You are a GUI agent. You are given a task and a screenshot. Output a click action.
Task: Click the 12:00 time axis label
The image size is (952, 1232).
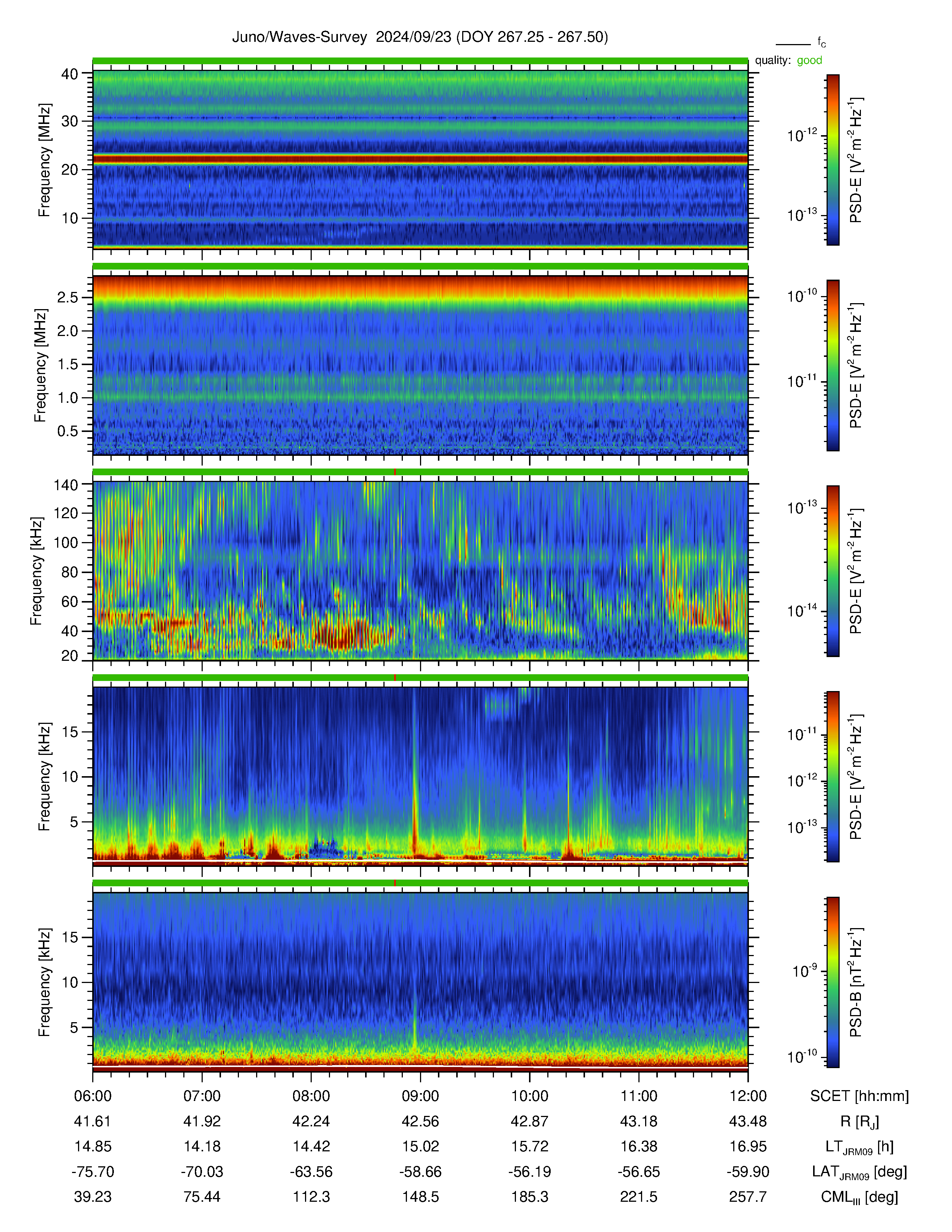(x=748, y=1096)
